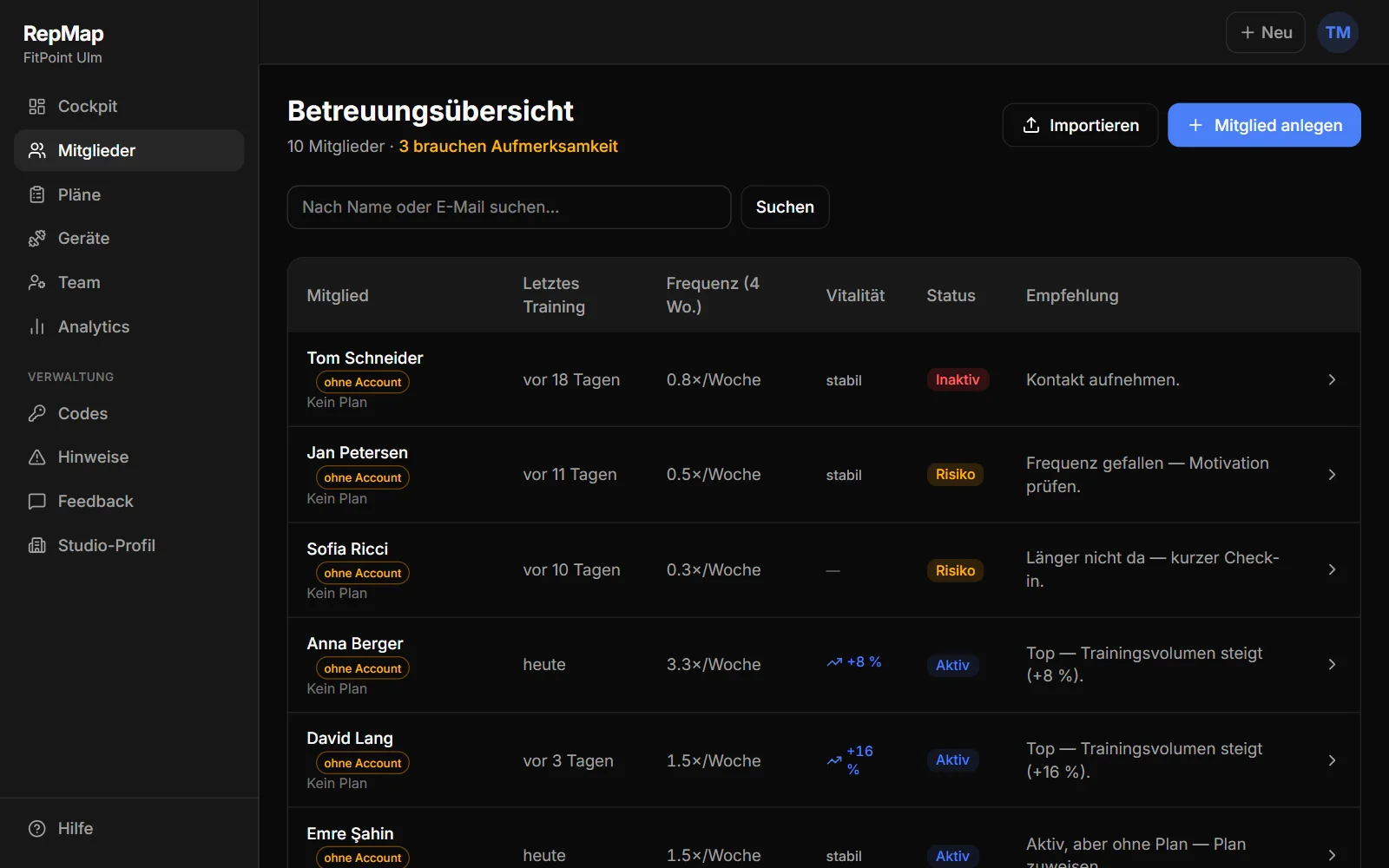Click the Codes key icon
This screenshot has width=1389, height=868.
(x=36, y=414)
